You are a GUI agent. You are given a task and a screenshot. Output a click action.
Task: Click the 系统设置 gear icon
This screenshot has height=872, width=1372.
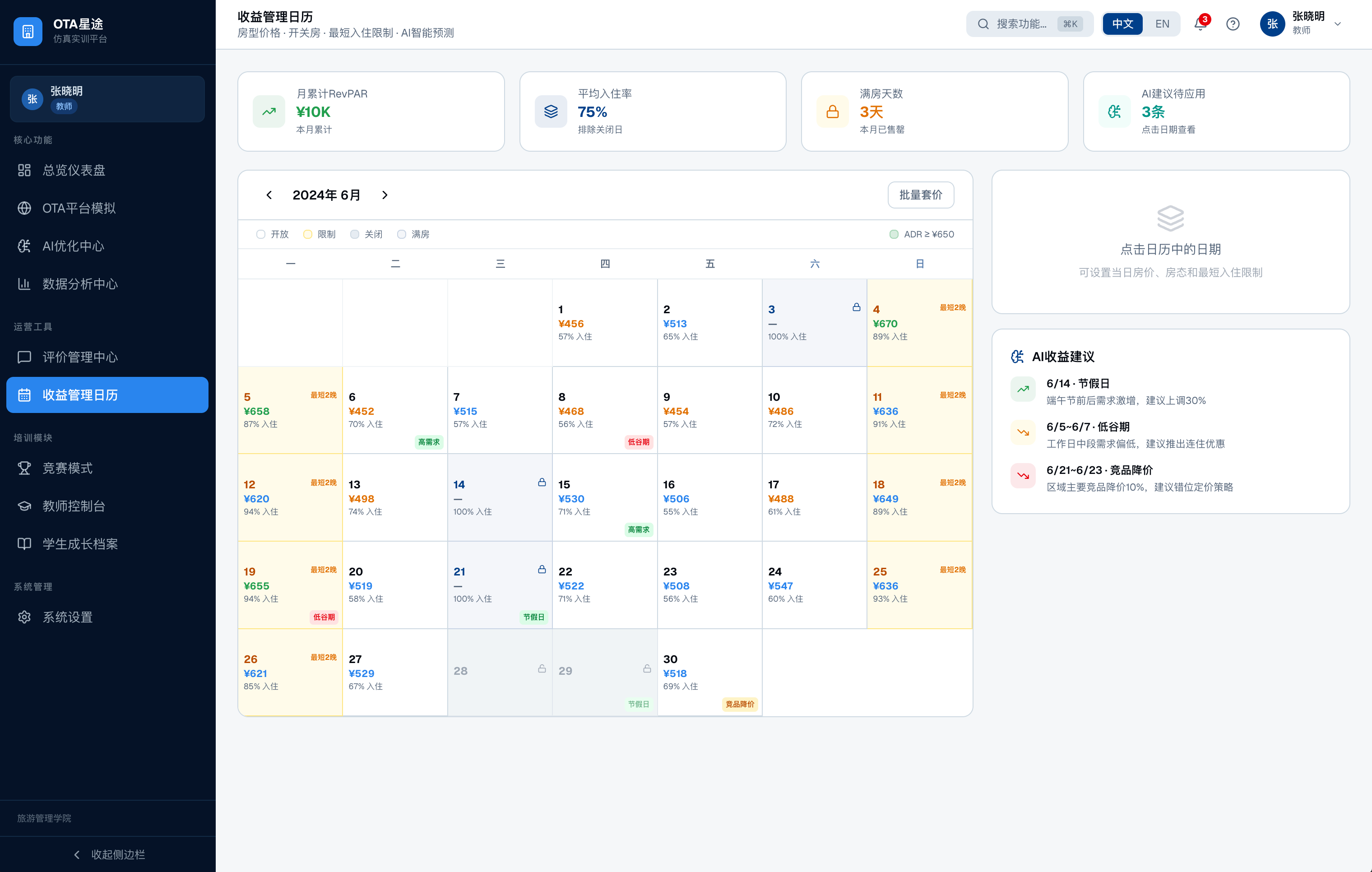point(24,617)
